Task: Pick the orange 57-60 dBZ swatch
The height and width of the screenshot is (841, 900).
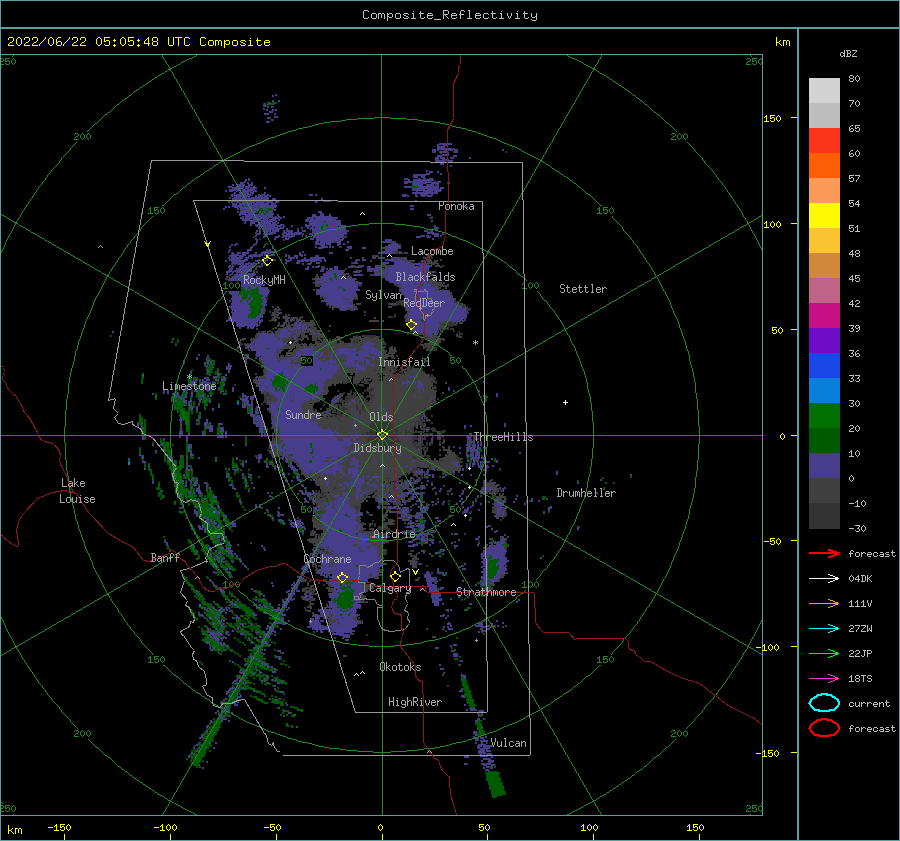Action: [x=824, y=165]
